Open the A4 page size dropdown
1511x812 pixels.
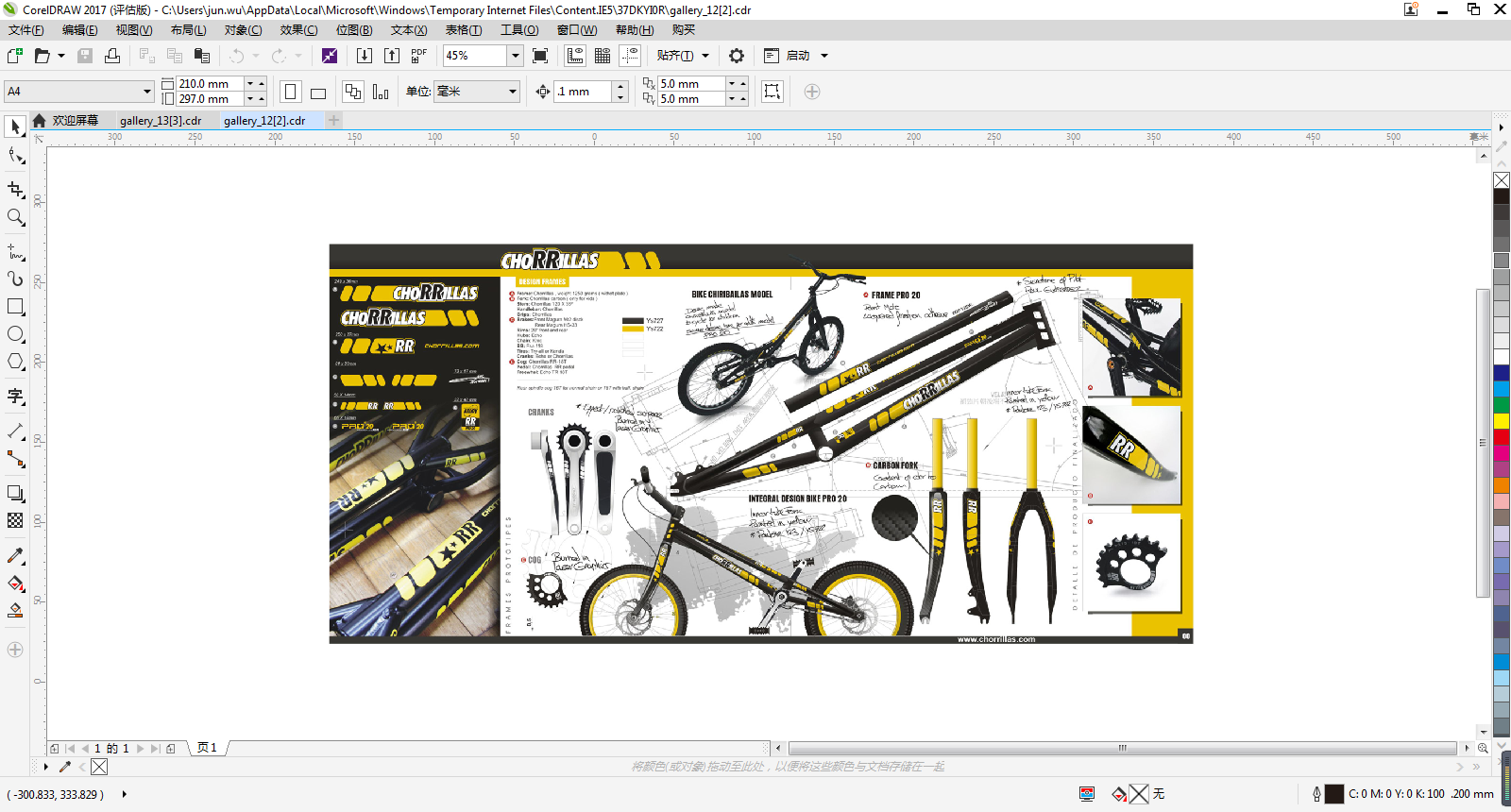pyautogui.click(x=147, y=92)
